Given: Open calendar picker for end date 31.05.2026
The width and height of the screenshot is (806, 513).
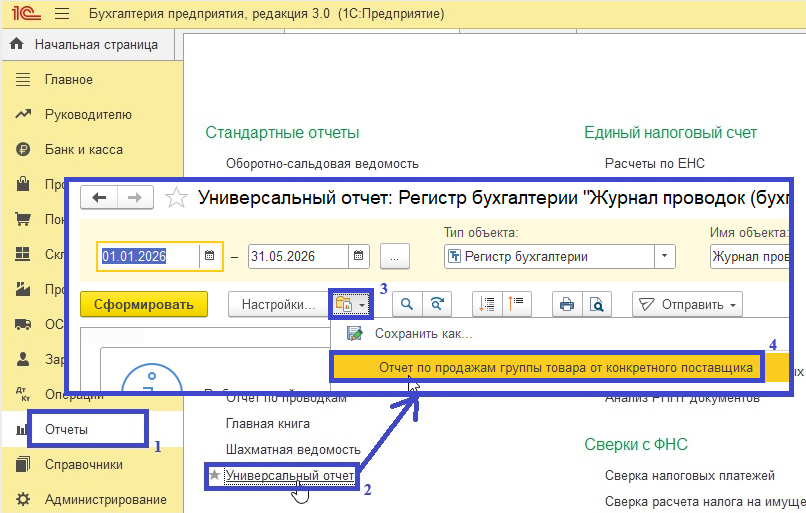Looking at the screenshot, I should (358, 256).
